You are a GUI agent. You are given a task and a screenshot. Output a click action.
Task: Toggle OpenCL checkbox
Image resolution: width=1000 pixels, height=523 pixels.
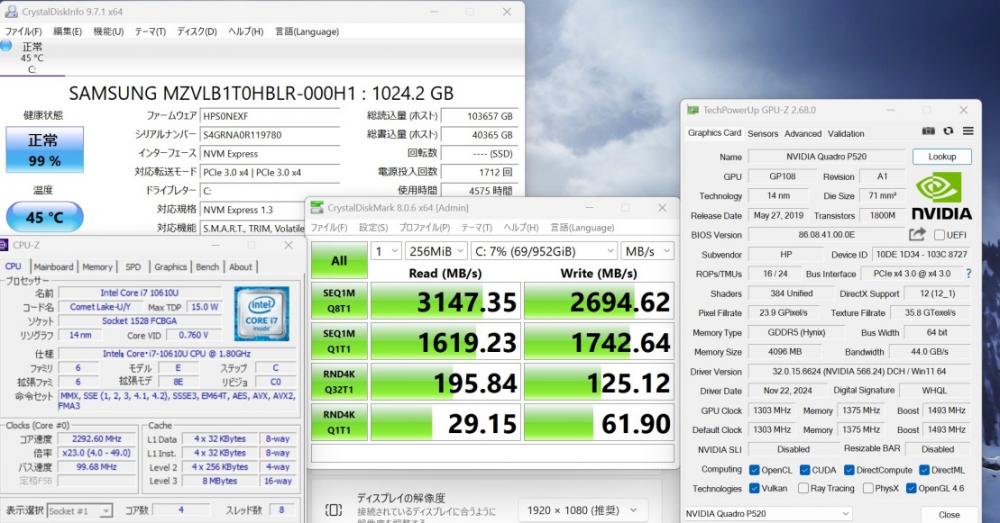click(754, 470)
